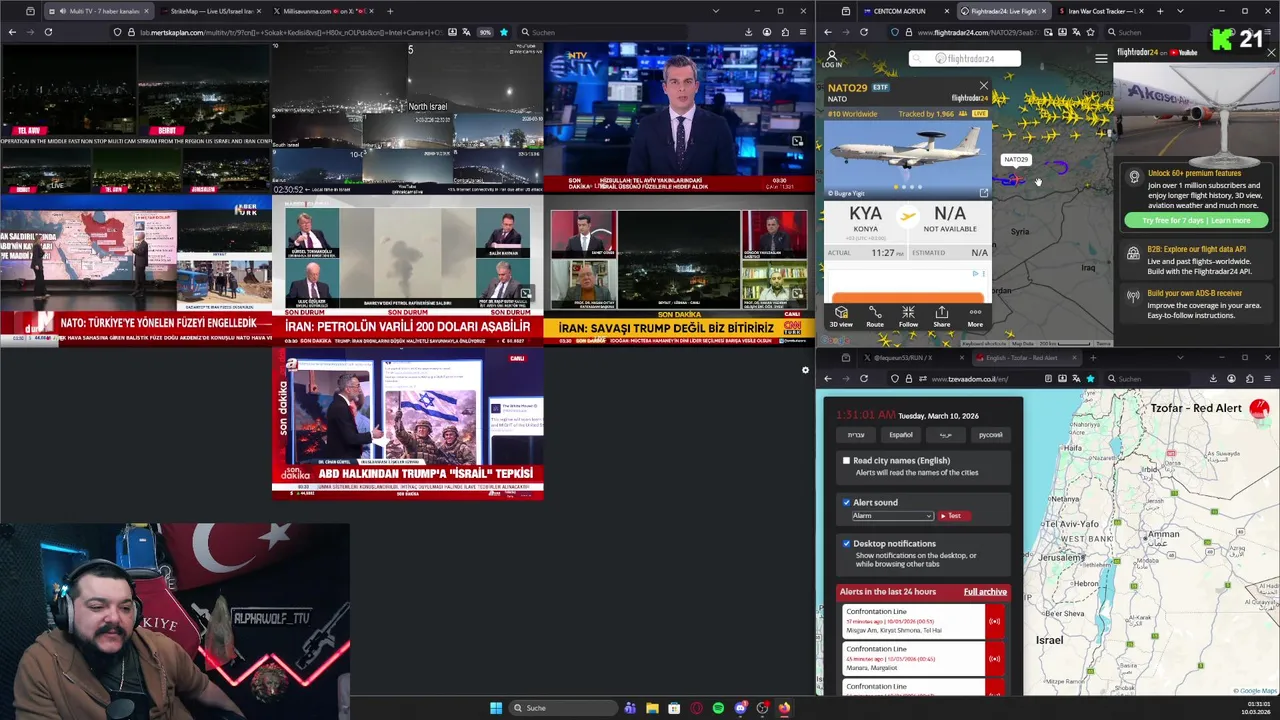Click Manara, Margaliot alert entry

[x=914, y=658]
